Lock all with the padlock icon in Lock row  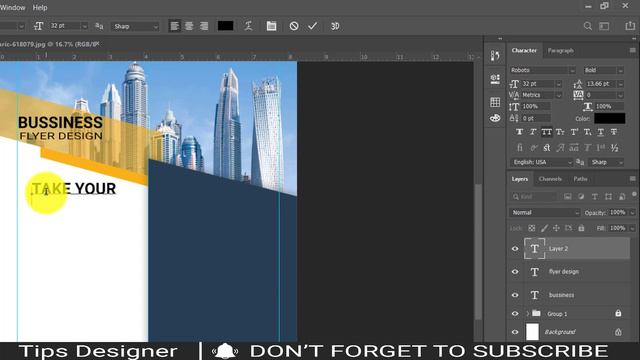coord(581,228)
